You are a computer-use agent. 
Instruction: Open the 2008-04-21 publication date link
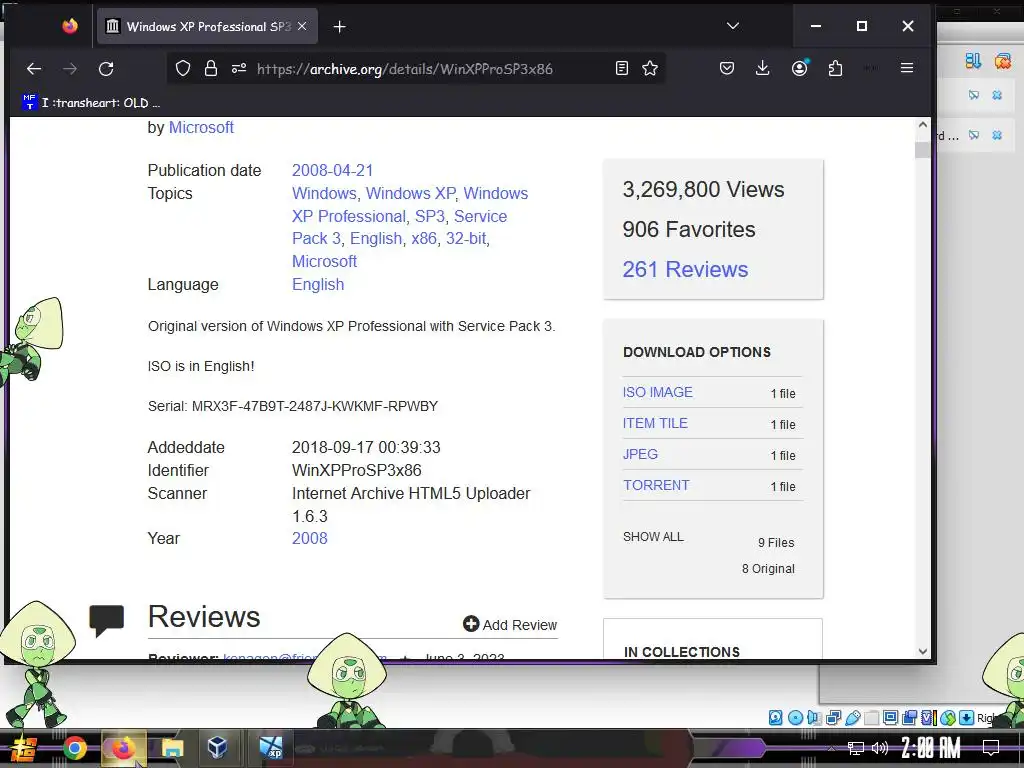(x=332, y=170)
